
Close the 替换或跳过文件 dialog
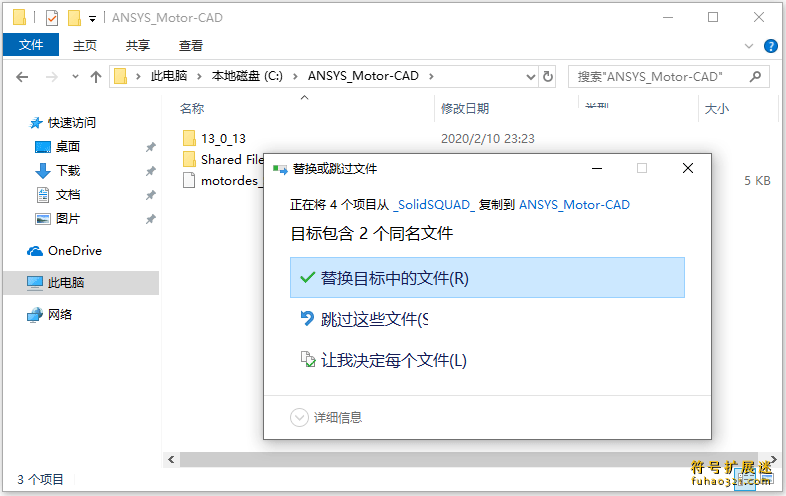click(688, 169)
